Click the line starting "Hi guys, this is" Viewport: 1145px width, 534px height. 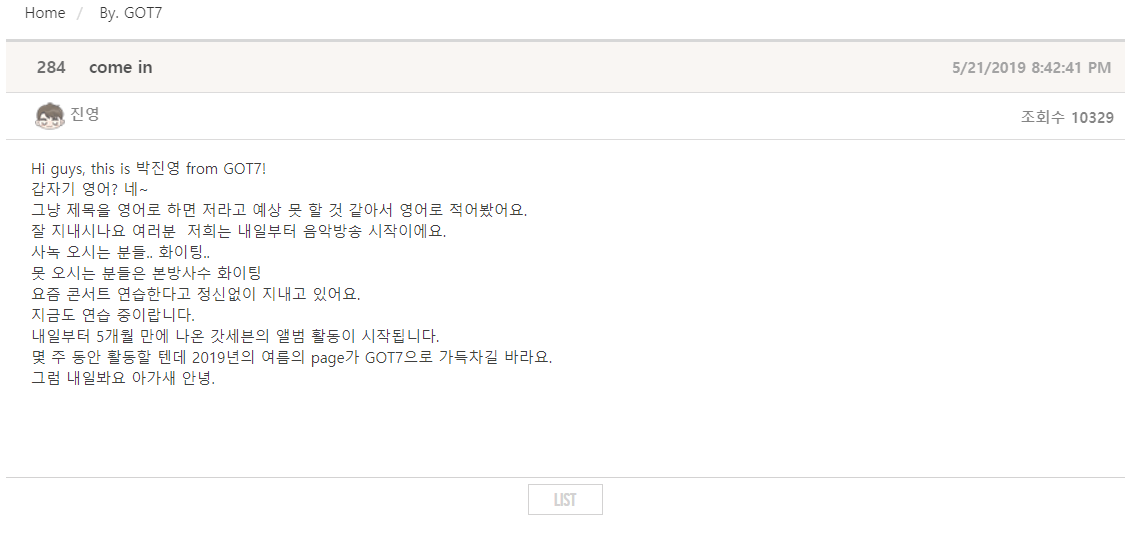tap(149, 169)
